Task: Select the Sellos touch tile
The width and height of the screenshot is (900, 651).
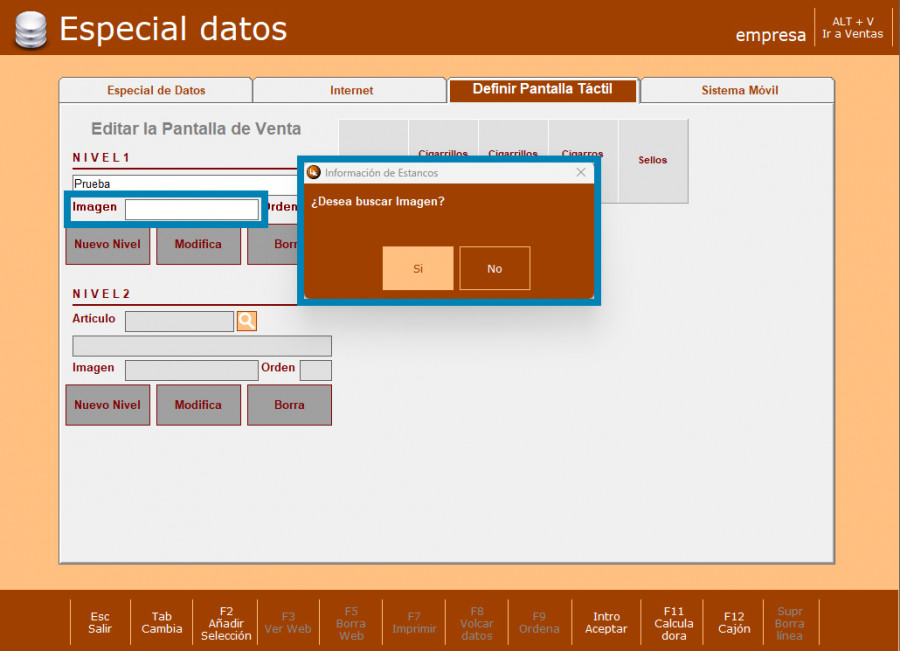Action: [x=652, y=161]
